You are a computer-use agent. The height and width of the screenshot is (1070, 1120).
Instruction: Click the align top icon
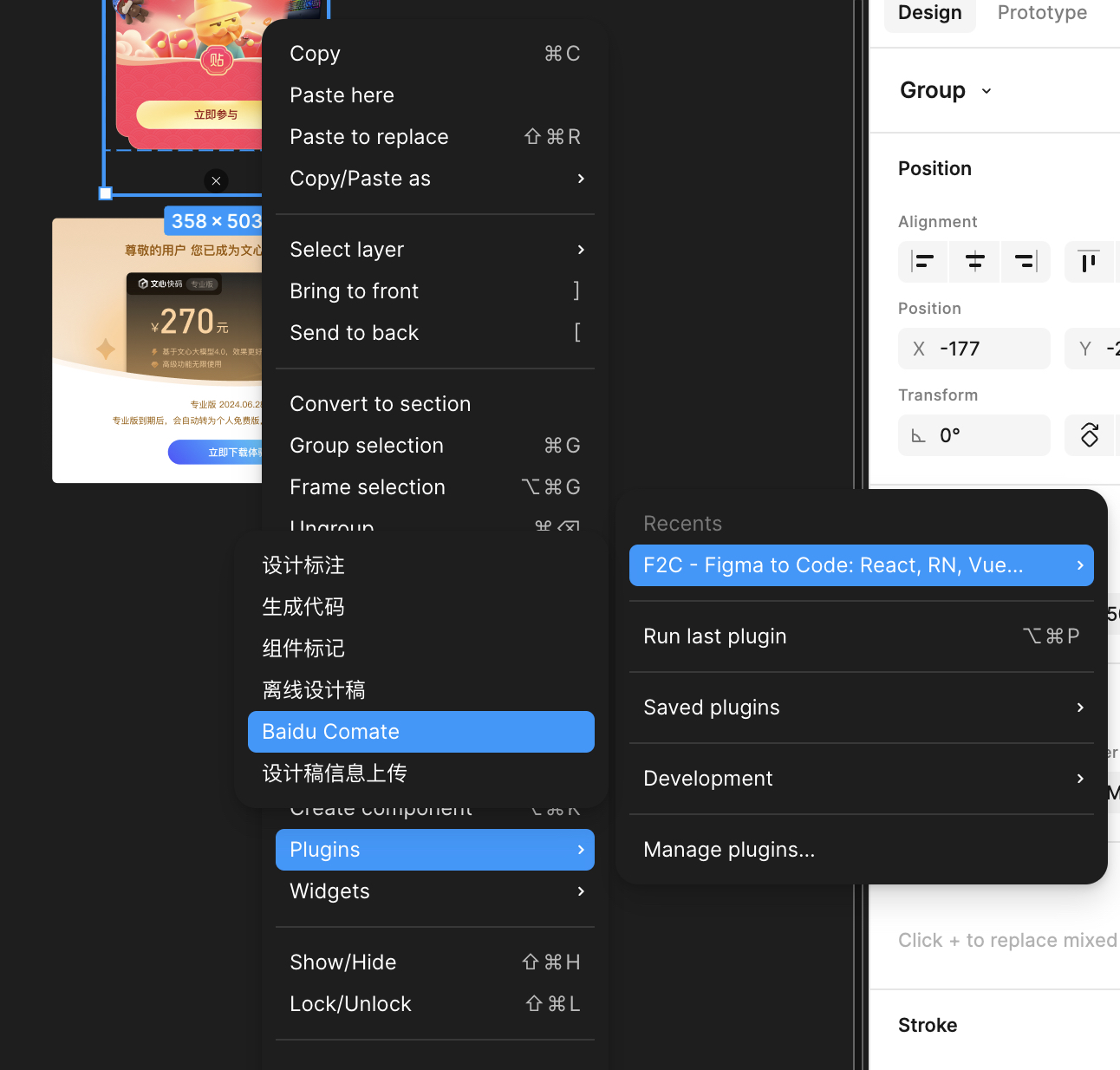coord(1088,261)
